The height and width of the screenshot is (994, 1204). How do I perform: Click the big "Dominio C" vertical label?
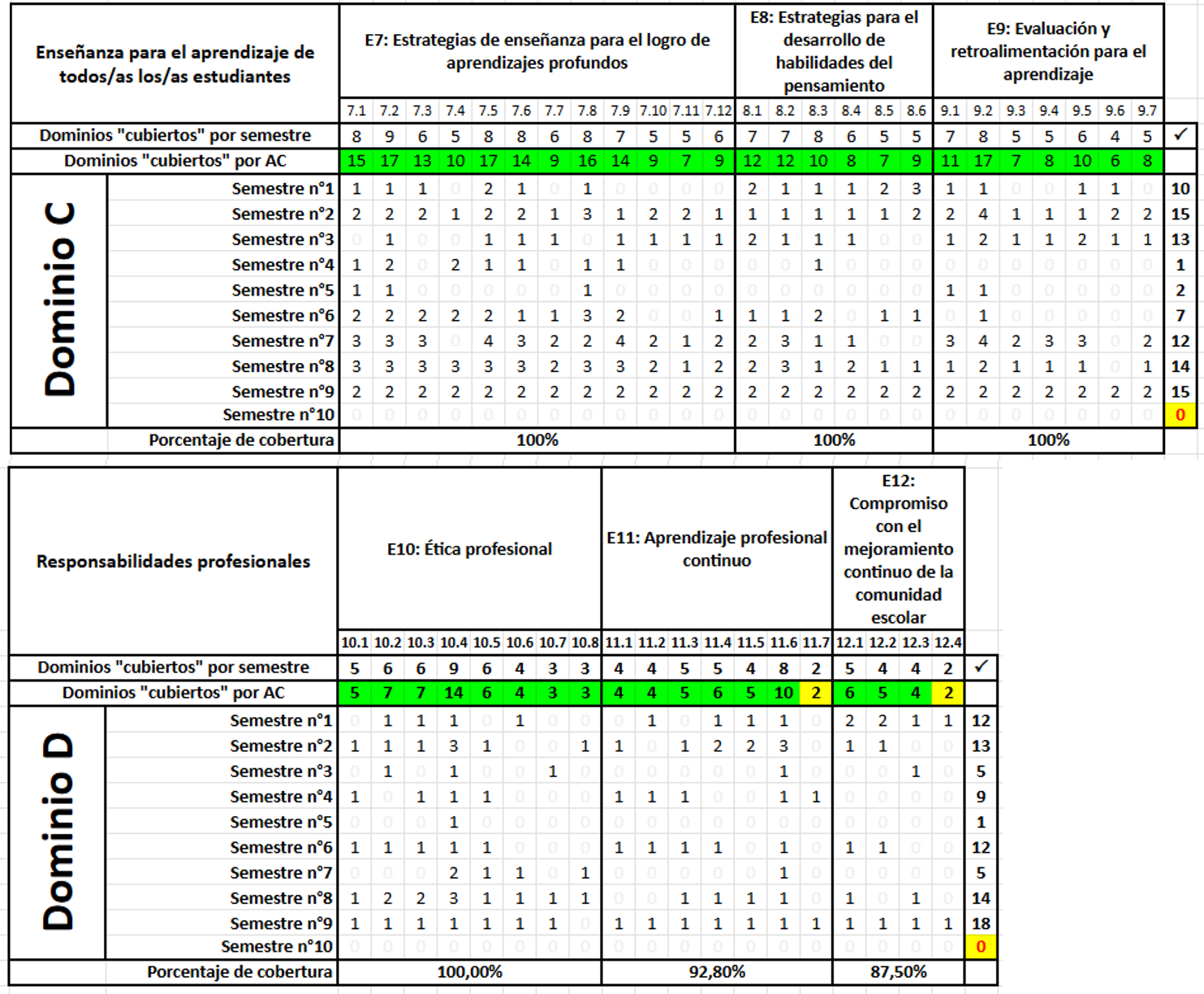point(59,300)
